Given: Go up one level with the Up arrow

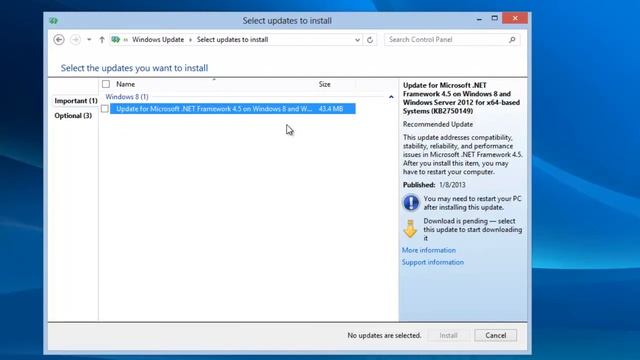Looking at the screenshot, I should (x=102, y=40).
